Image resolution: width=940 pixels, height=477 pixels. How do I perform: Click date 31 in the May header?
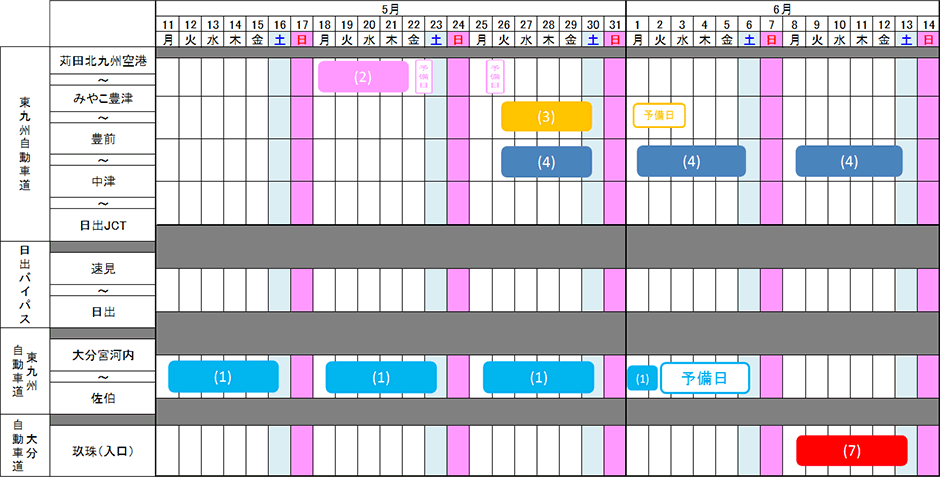(615, 25)
